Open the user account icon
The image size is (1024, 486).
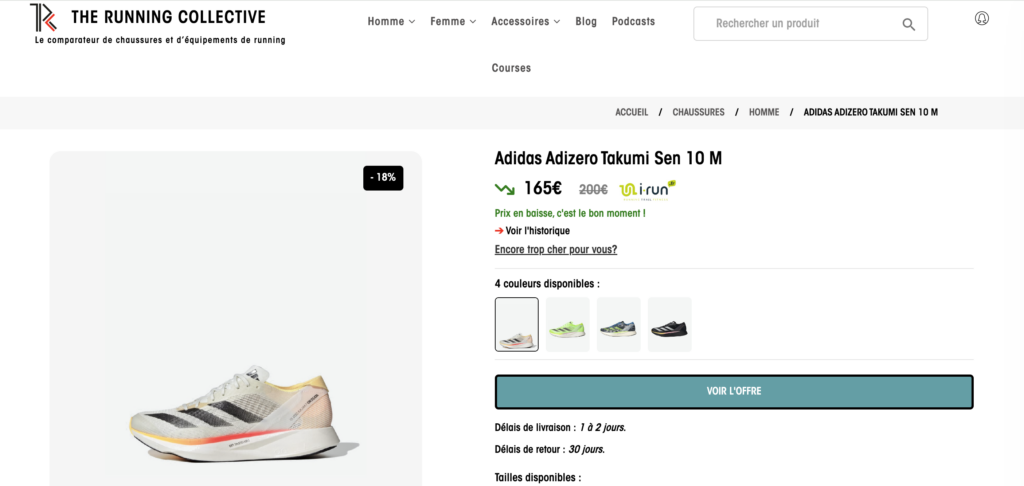[x=981, y=18]
